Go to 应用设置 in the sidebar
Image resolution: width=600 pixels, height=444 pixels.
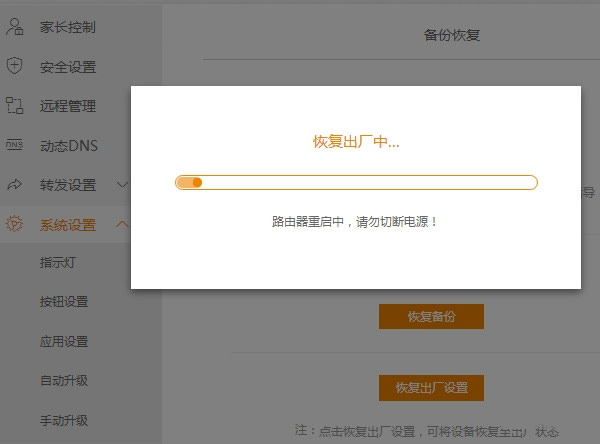click(x=64, y=342)
